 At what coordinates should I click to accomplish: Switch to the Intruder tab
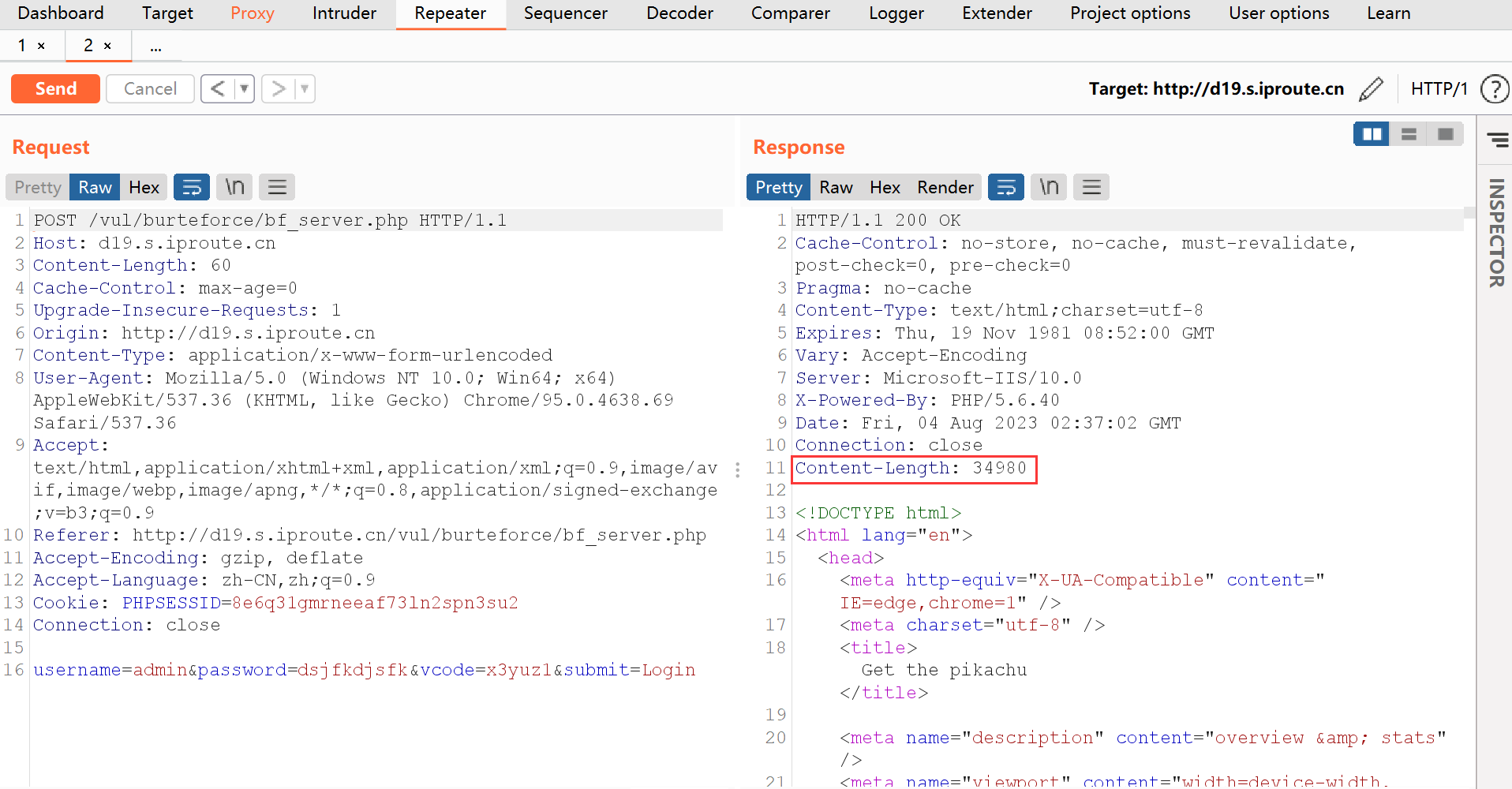[344, 13]
